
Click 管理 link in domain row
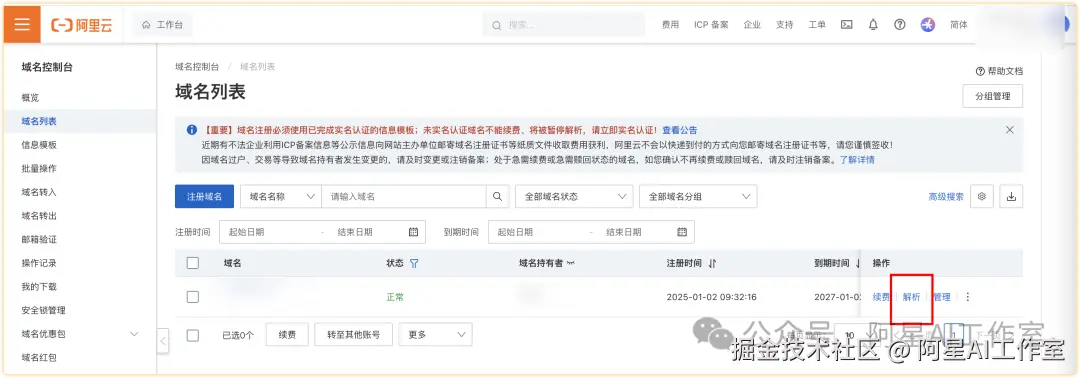click(x=942, y=297)
